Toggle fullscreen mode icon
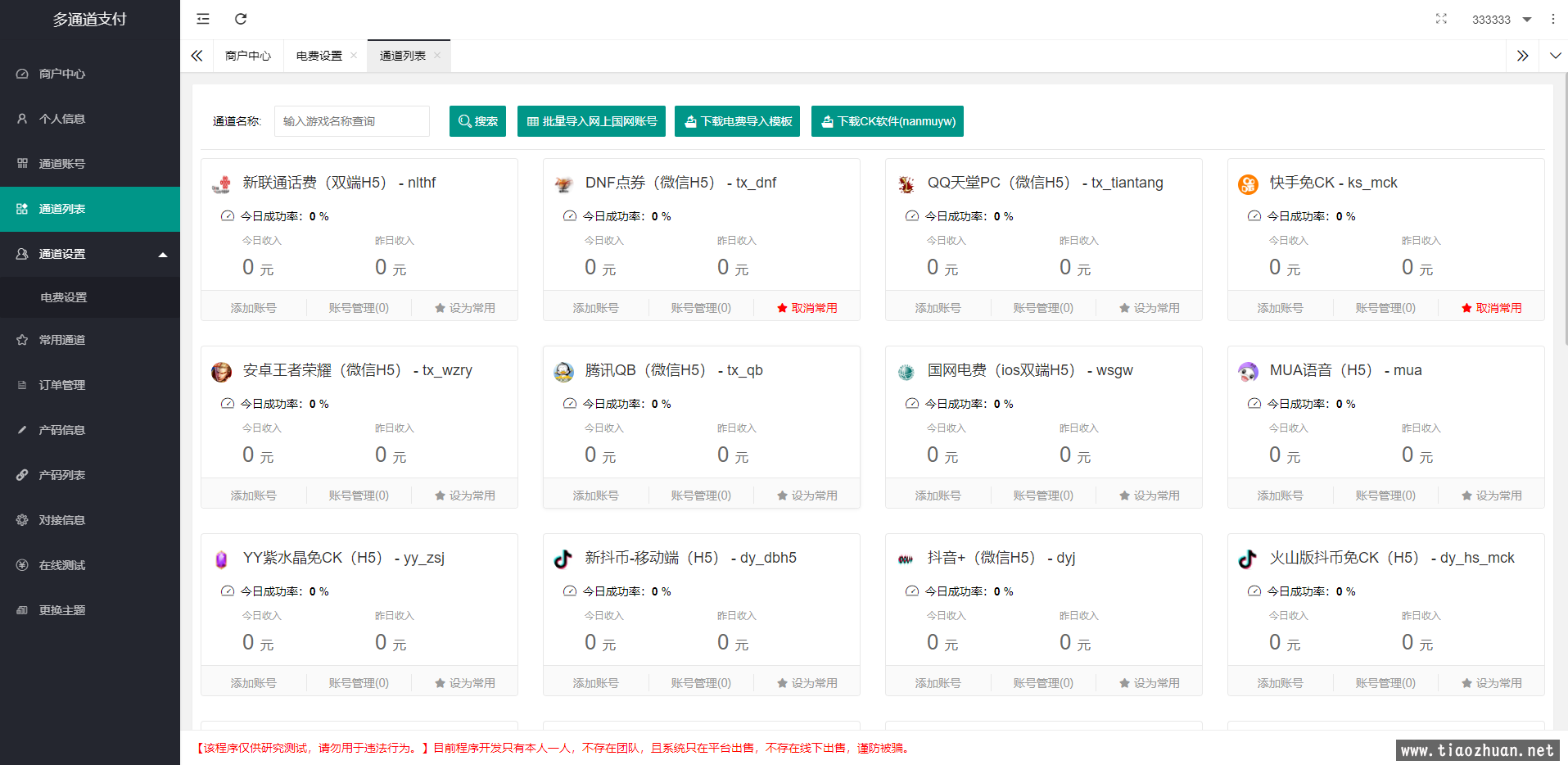The width and height of the screenshot is (1568, 765). tap(1441, 19)
